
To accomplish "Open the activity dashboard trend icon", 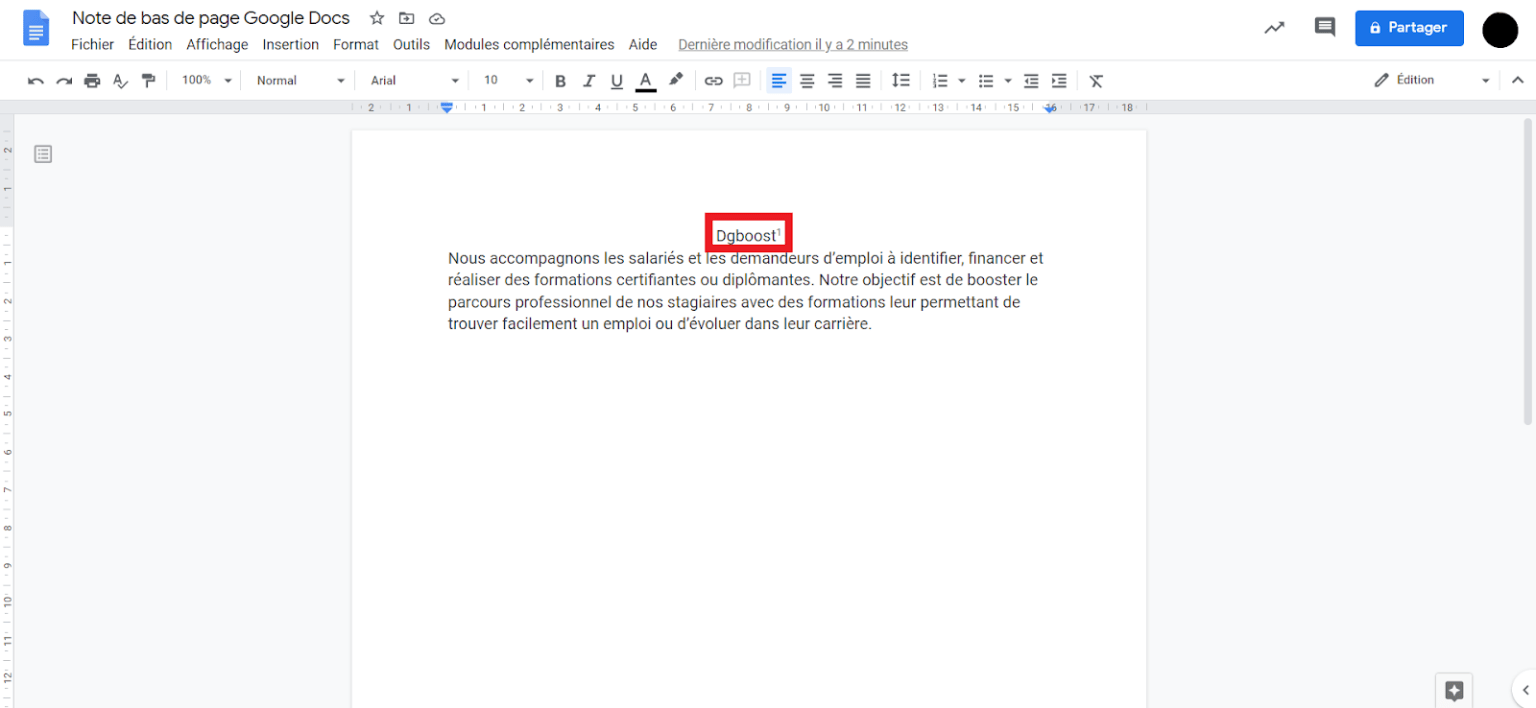I will [1274, 28].
